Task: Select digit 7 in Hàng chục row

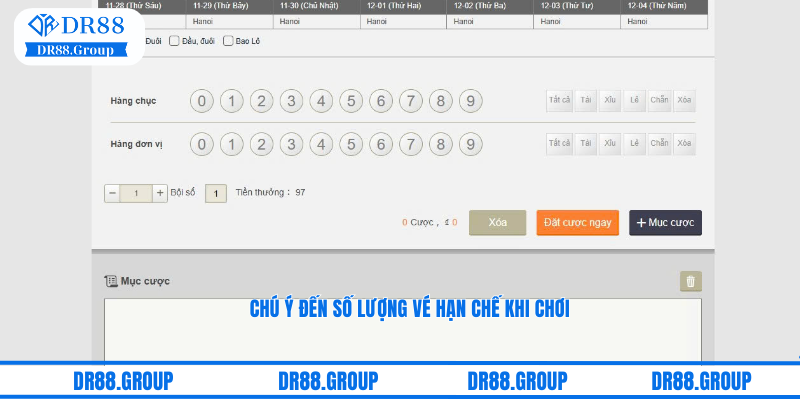Action: [411, 101]
